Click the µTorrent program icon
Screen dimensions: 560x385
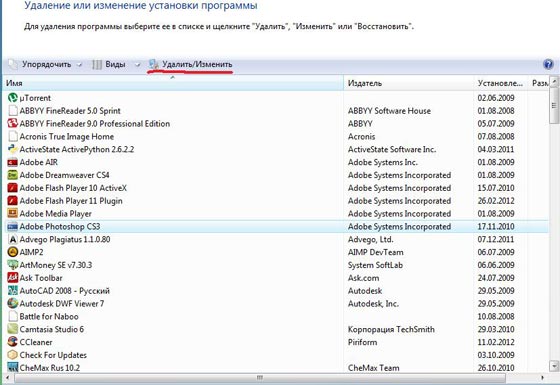tap(12, 98)
